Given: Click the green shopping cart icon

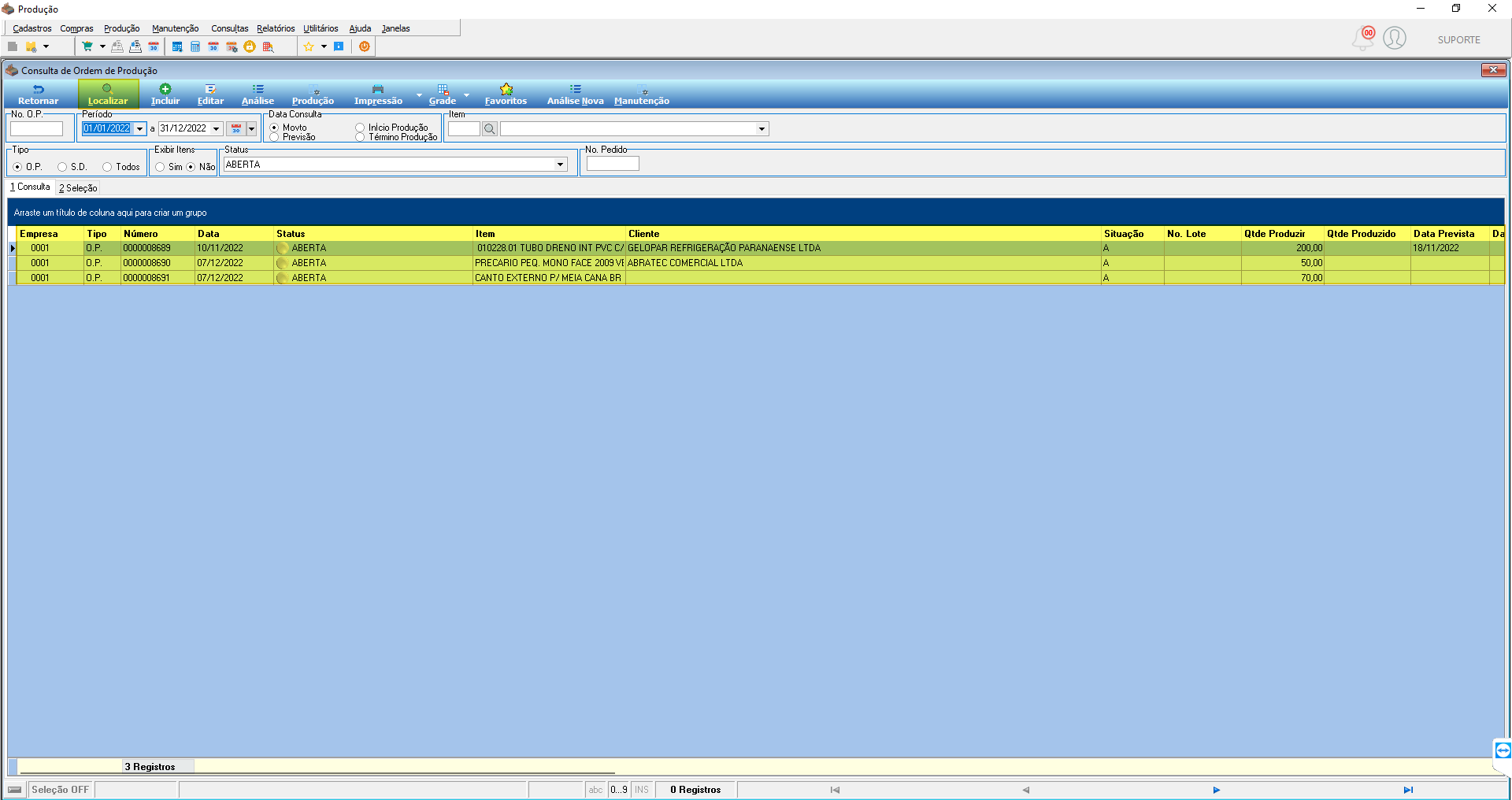Looking at the screenshot, I should point(87,46).
